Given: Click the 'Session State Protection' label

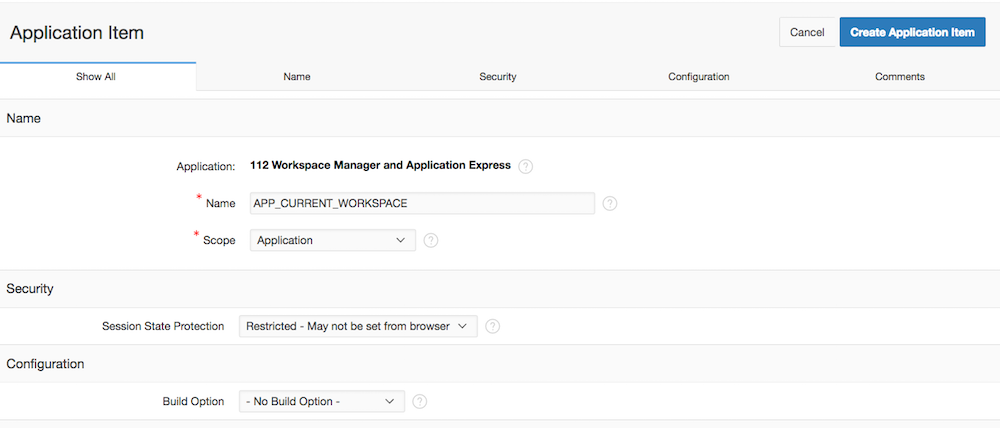Looking at the screenshot, I should (163, 326).
